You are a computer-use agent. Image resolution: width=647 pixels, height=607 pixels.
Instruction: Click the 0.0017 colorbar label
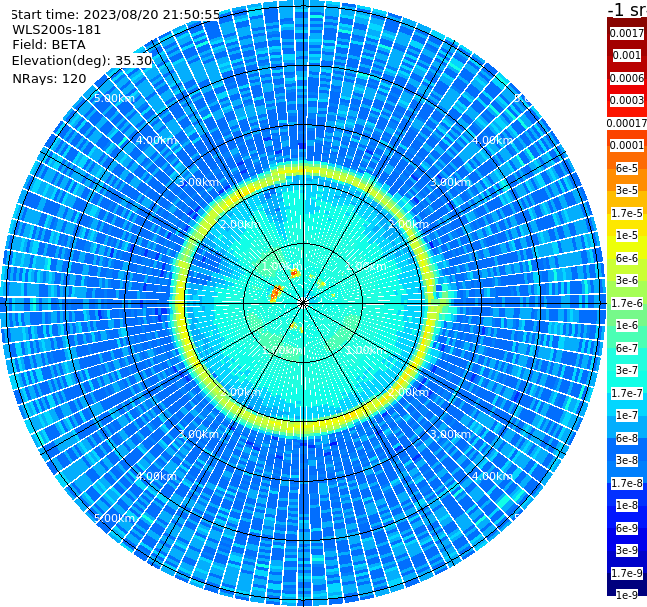tap(627, 33)
